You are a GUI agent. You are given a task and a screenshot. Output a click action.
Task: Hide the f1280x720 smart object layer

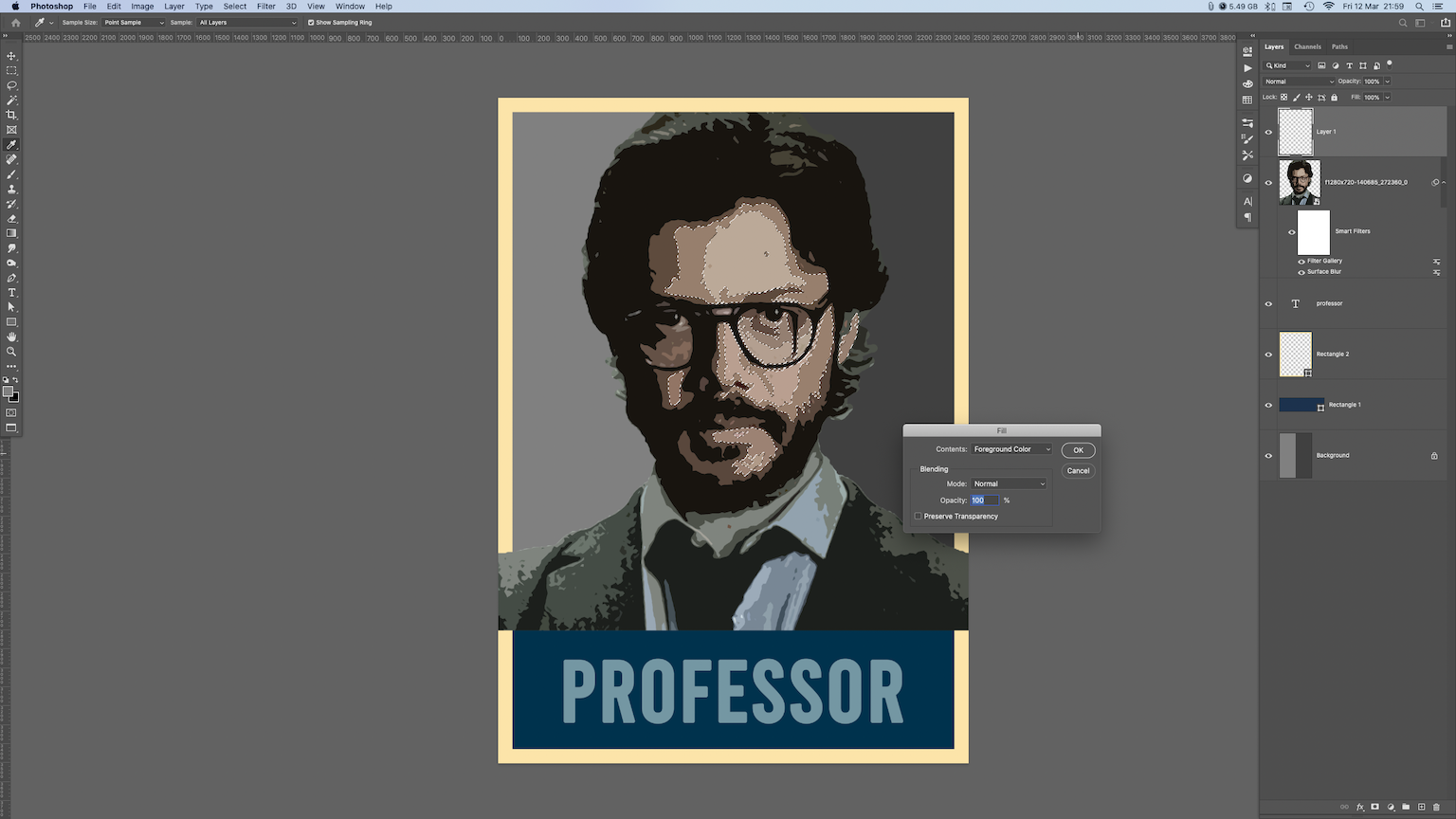point(1268,183)
